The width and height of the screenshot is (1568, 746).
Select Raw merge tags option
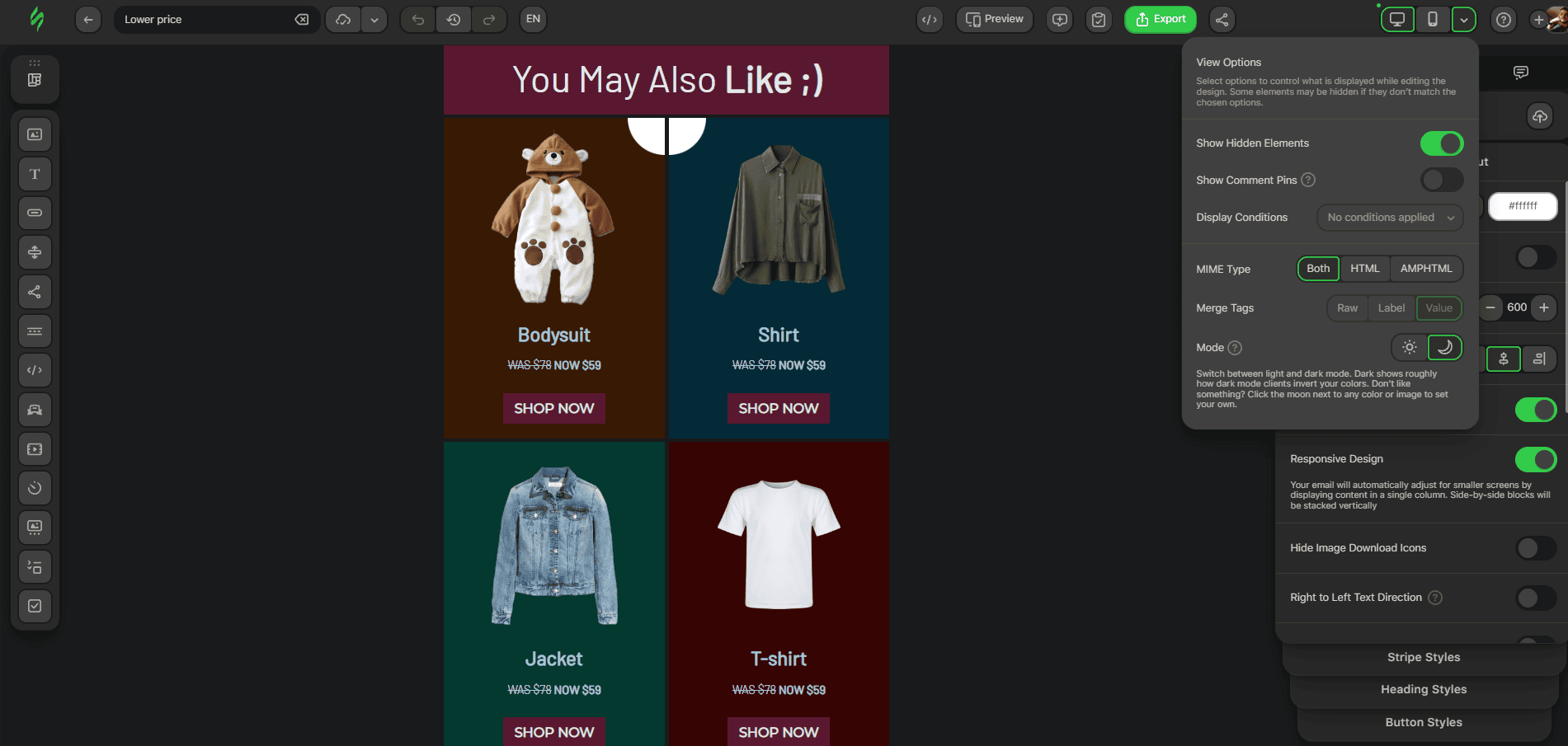(x=1347, y=308)
